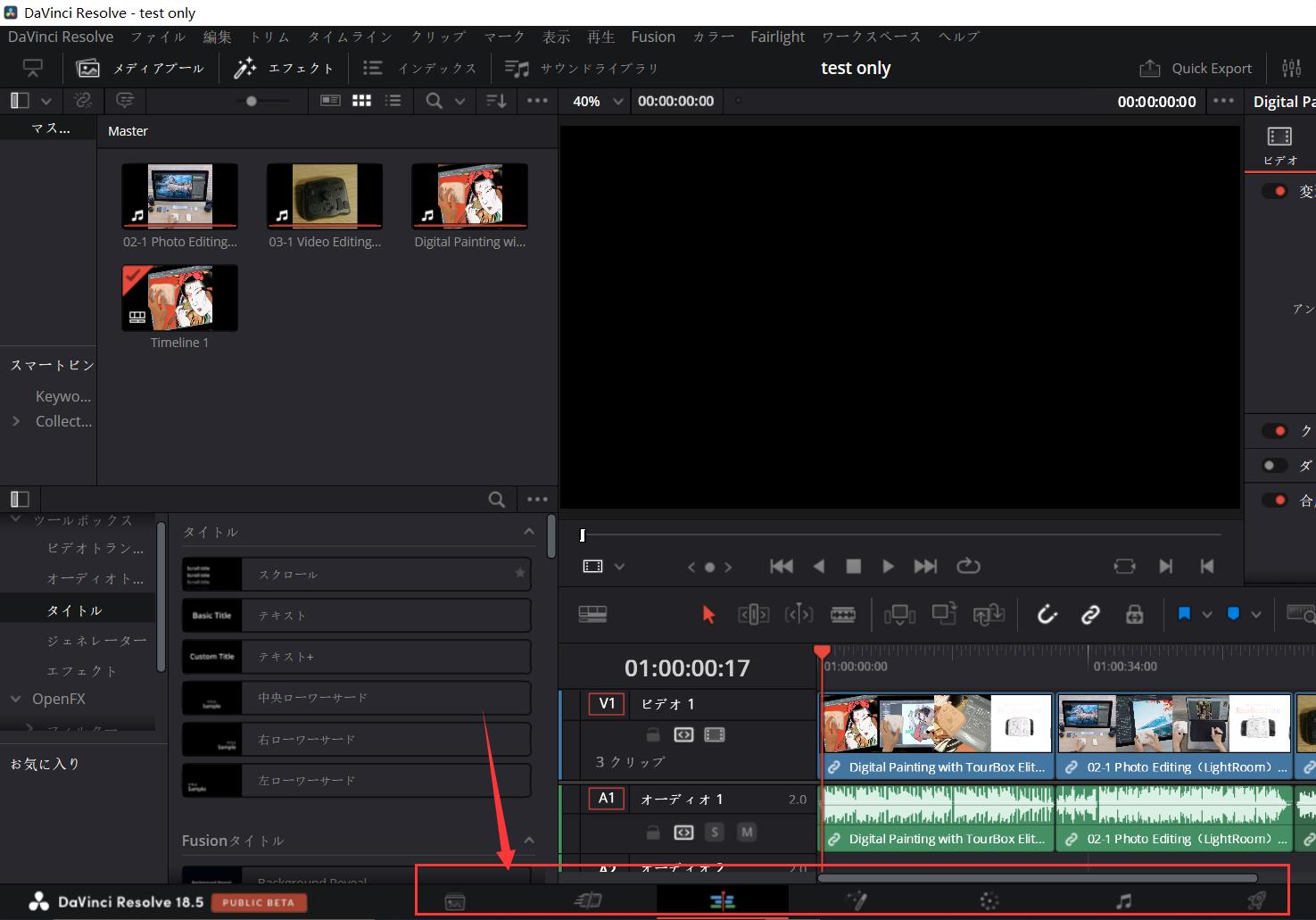This screenshot has width=1316, height=920.
Task: Open the Effects panel (エフェクト)
Action: pyautogui.click(x=284, y=68)
